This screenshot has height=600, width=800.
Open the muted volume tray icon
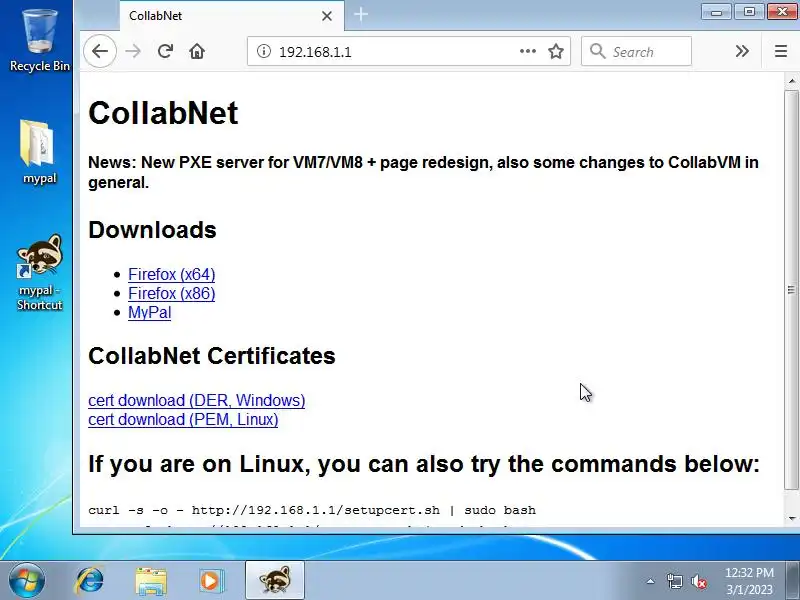coord(699,581)
